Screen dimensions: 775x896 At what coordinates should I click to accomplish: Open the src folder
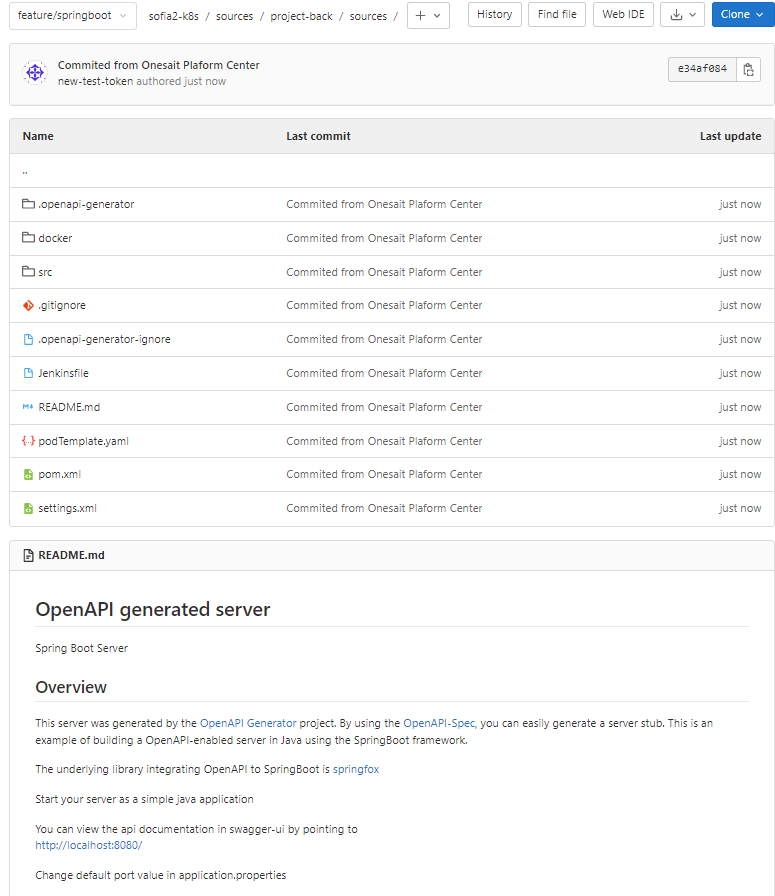[x=45, y=272]
